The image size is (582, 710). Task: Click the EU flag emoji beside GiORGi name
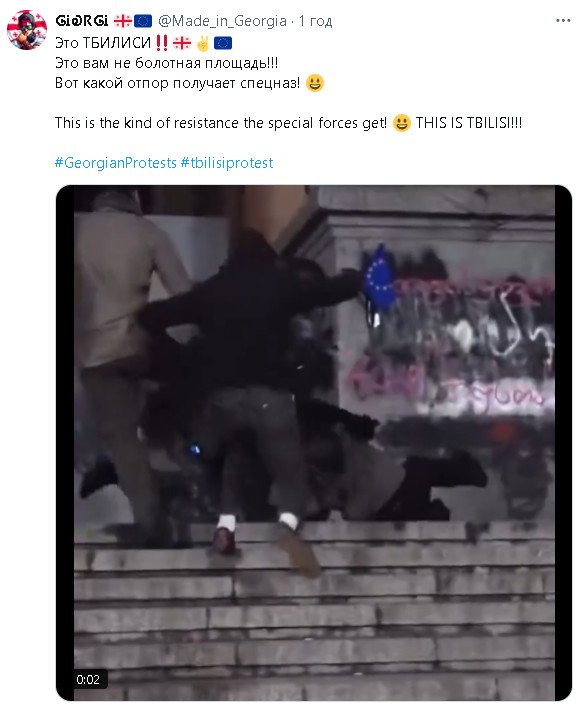tap(143, 20)
